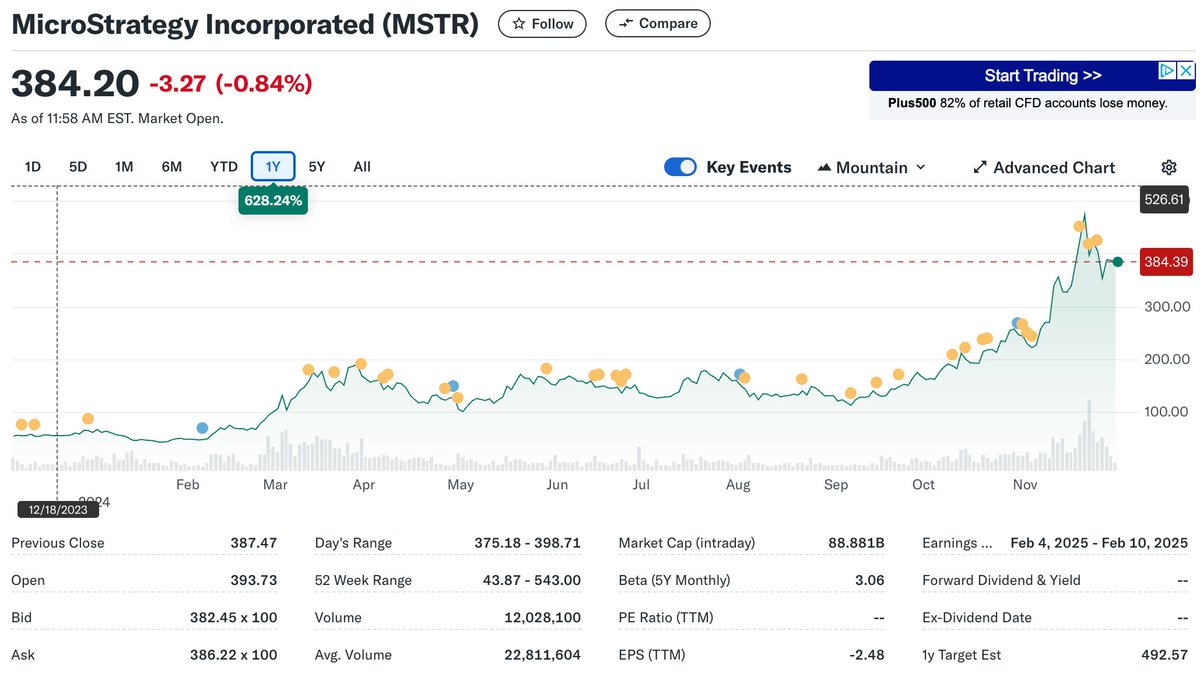Switch chart to 5Y range
Image resolution: width=1200 pixels, height=680 pixels.
[x=317, y=167]
